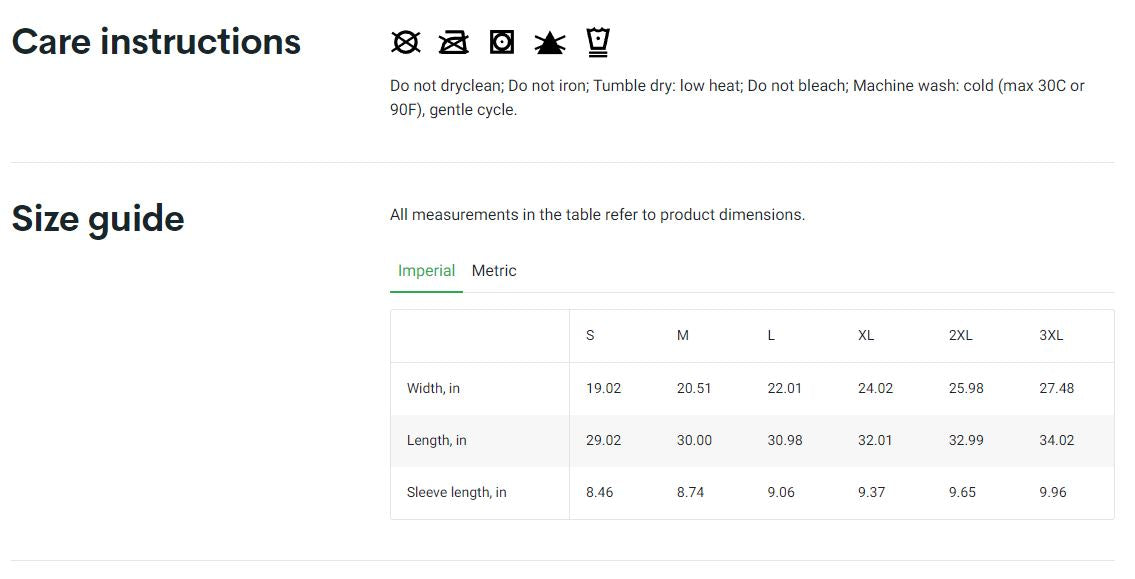Click the do not dryclean icon
The height and width of the screenshot is (579, 1135).
pyautogui.click(x=405, y=42)
